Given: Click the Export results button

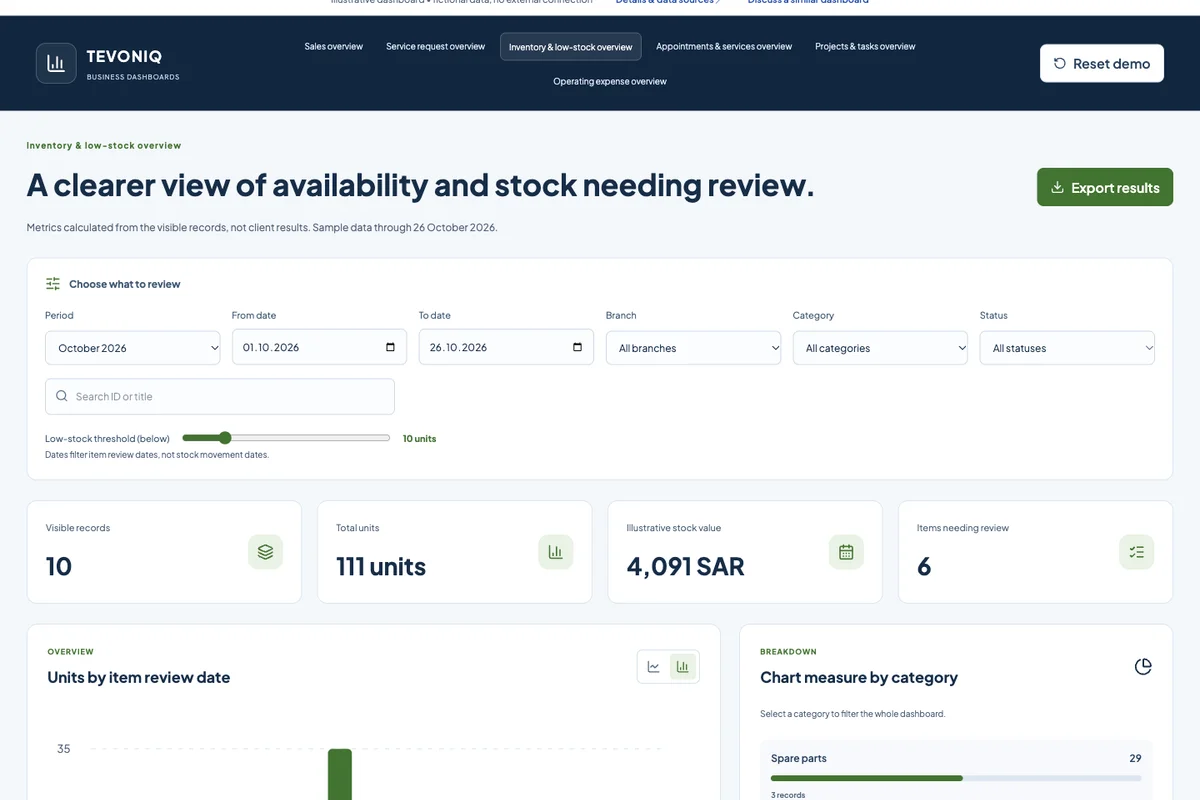Looking at the screenshot, I should [x=1105, y=187].
